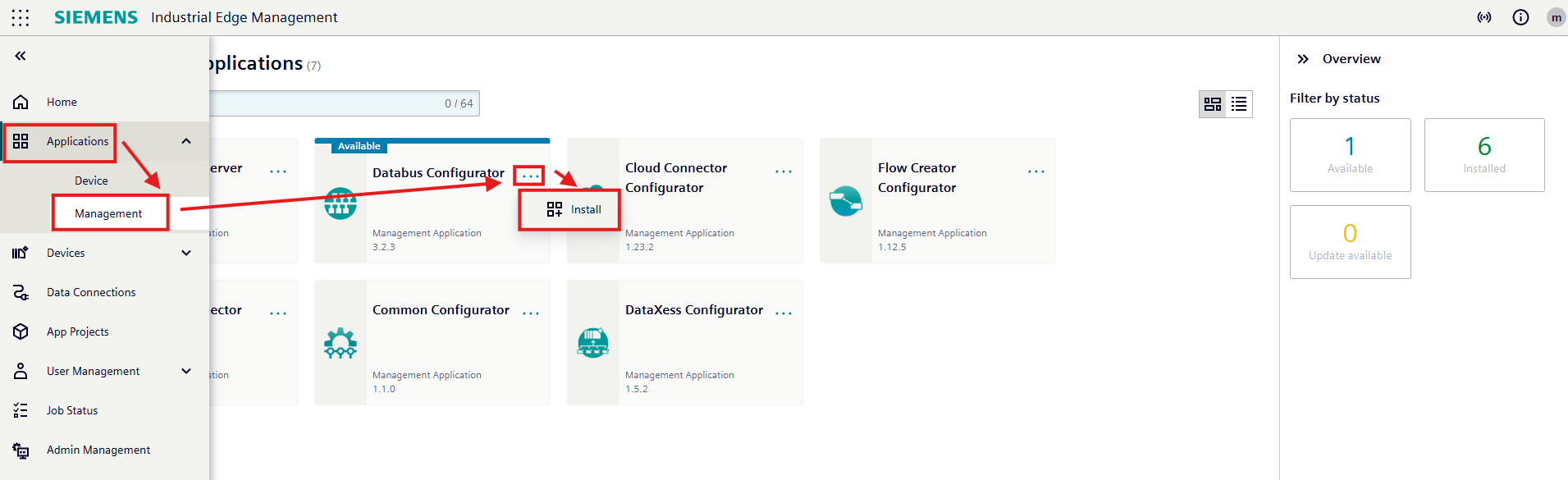
Task: Click the Admin Management icon
Action: pos(21,450)
